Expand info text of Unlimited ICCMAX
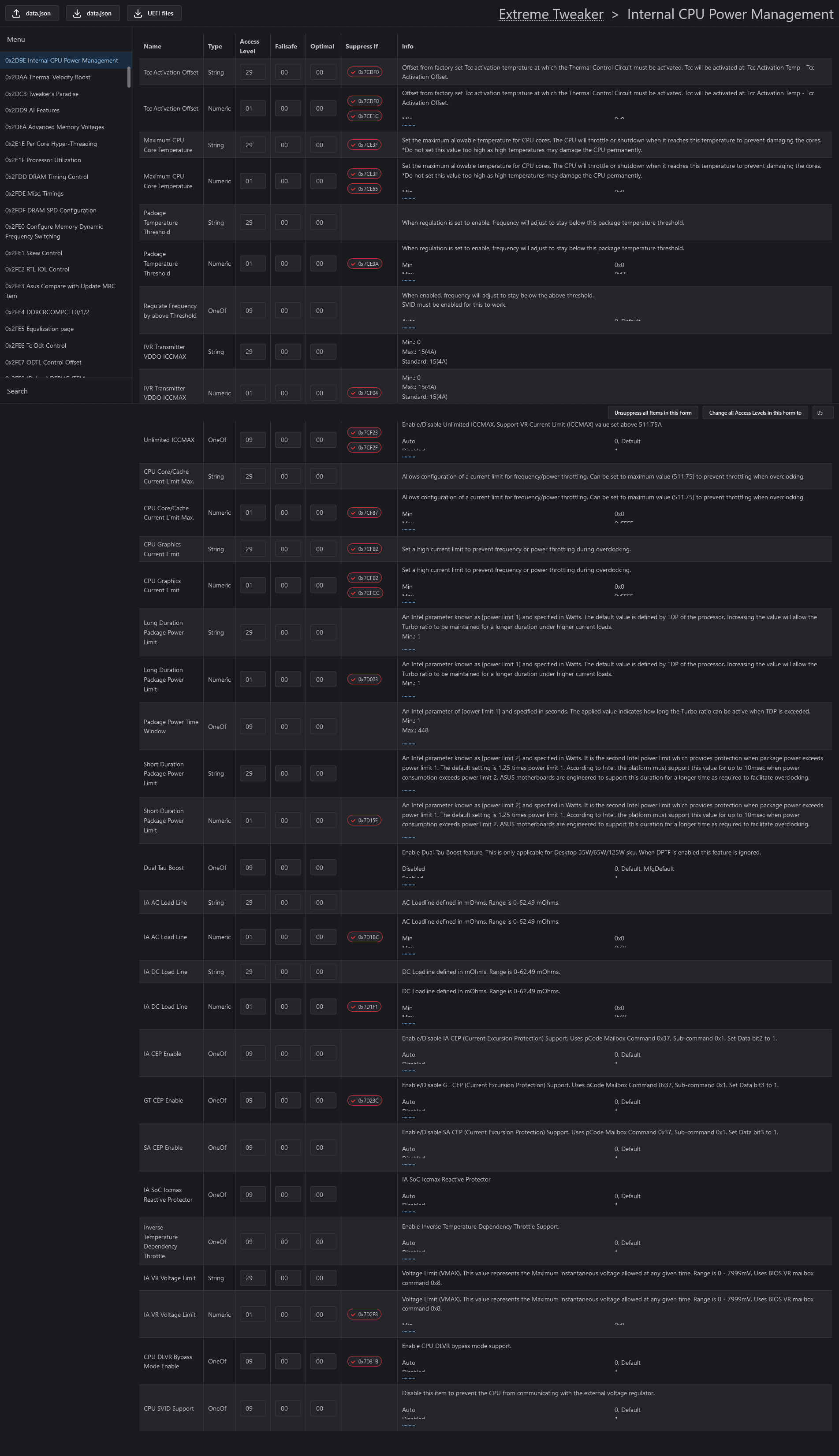The image size is (839, 1456). pyautogui.click(x=409, y=456)
